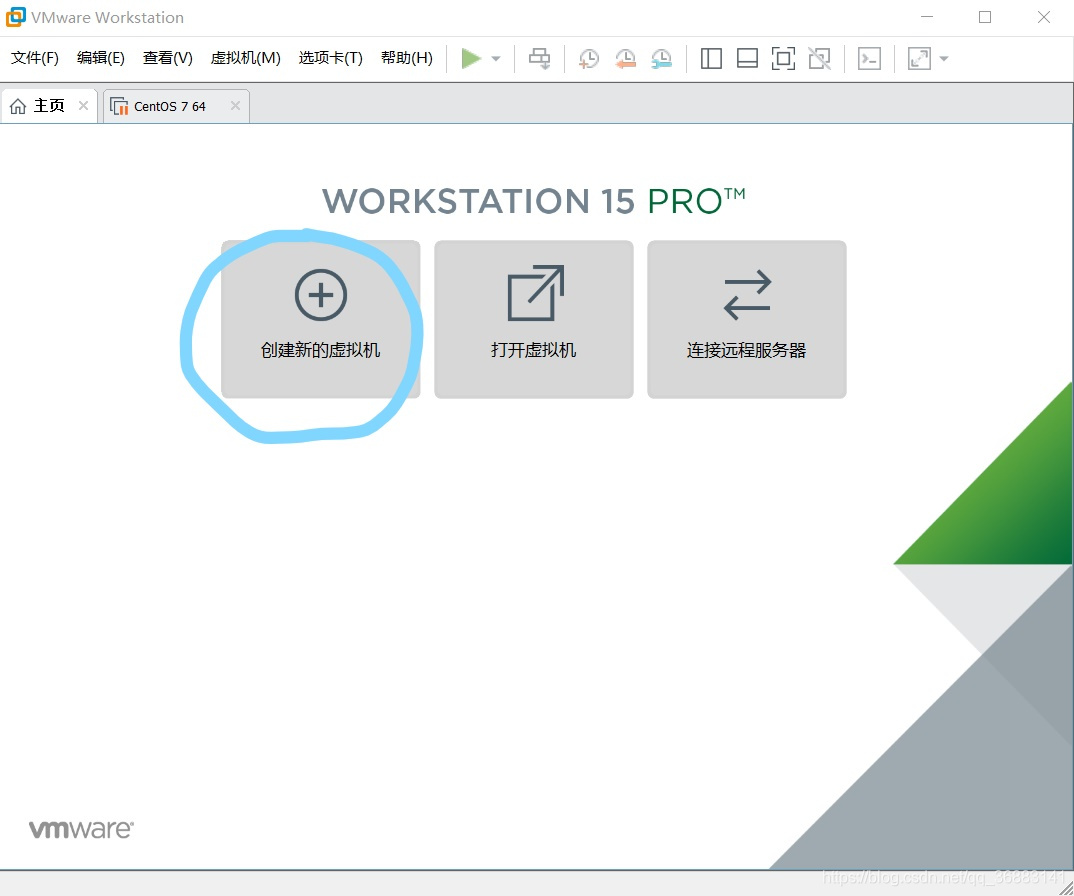Click 连接远程服务器 tile
The width and height of the screenshot is (1074, 896).
click(747, 319)
